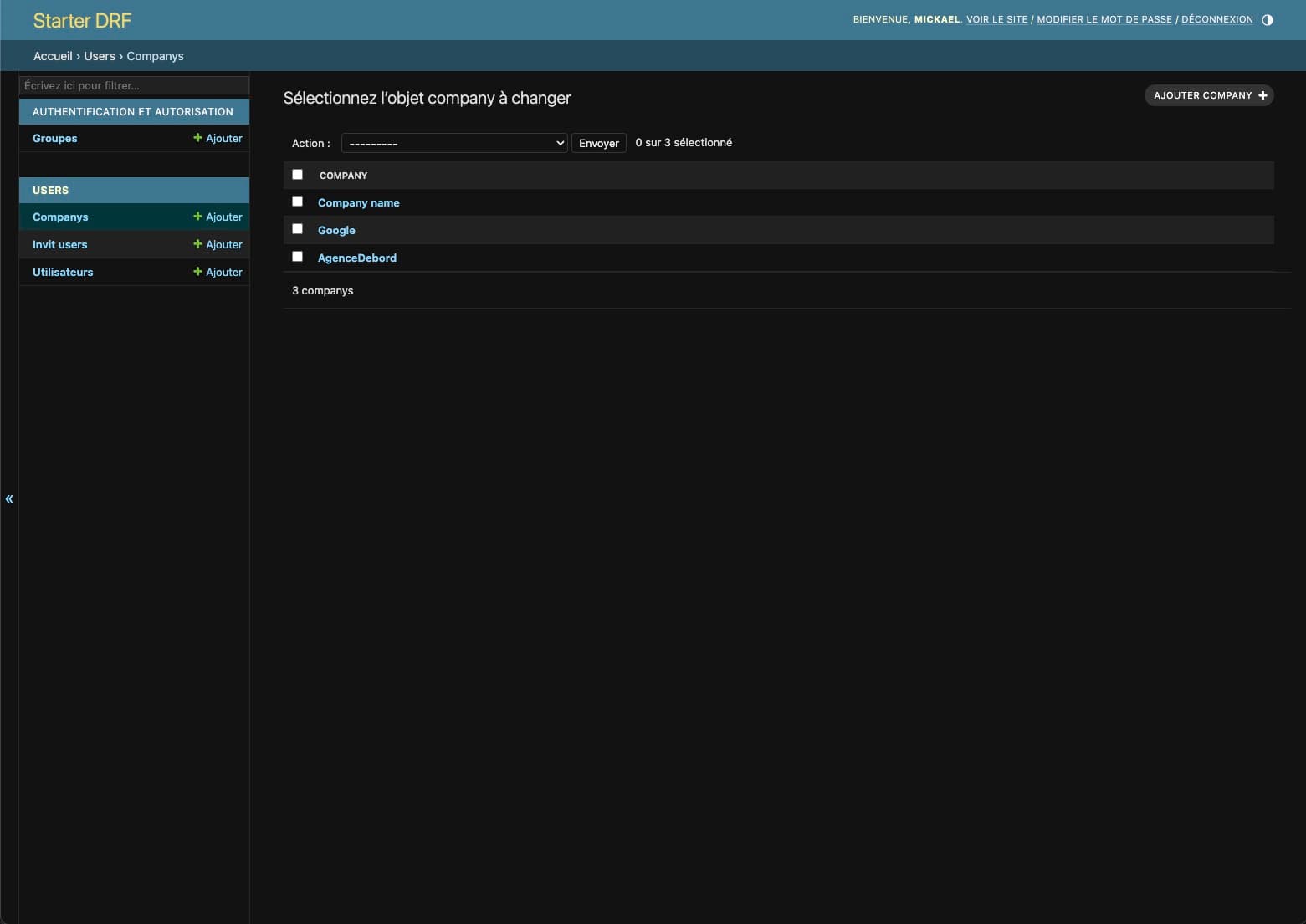
Task: Click the plus icon in Companys row
Action: click(x=197, y=217)
